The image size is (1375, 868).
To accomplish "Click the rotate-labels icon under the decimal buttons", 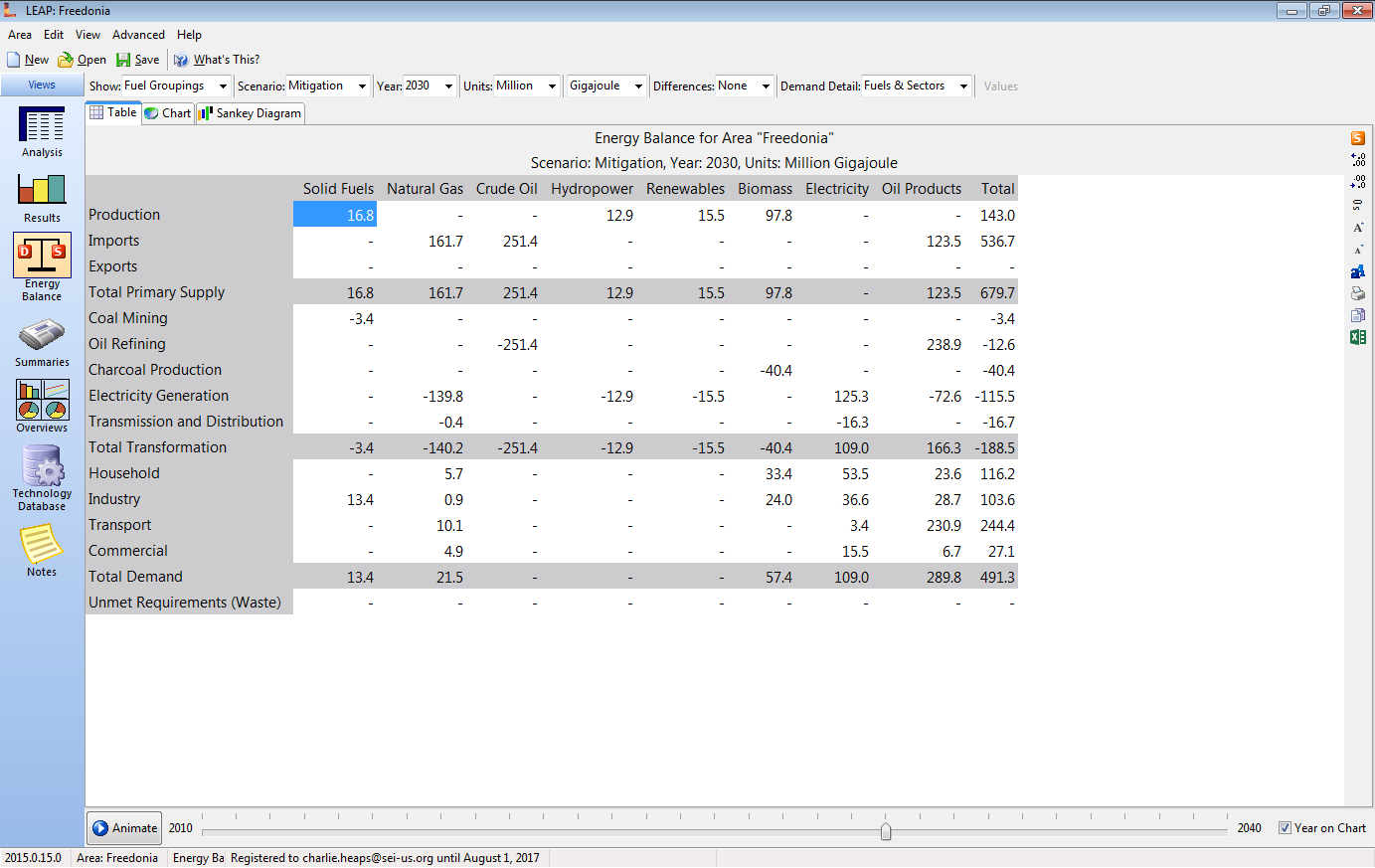I will (1358, 205).
